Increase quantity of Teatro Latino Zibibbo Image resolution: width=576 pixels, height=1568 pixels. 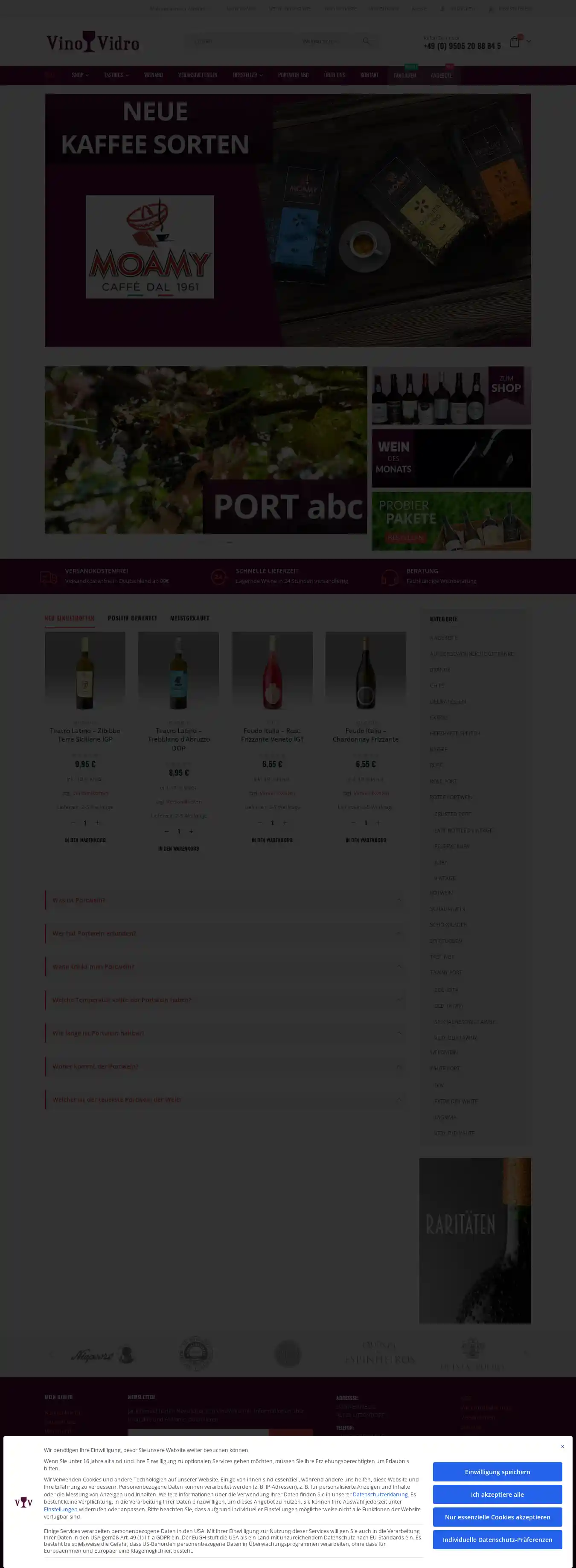(97, 823)
